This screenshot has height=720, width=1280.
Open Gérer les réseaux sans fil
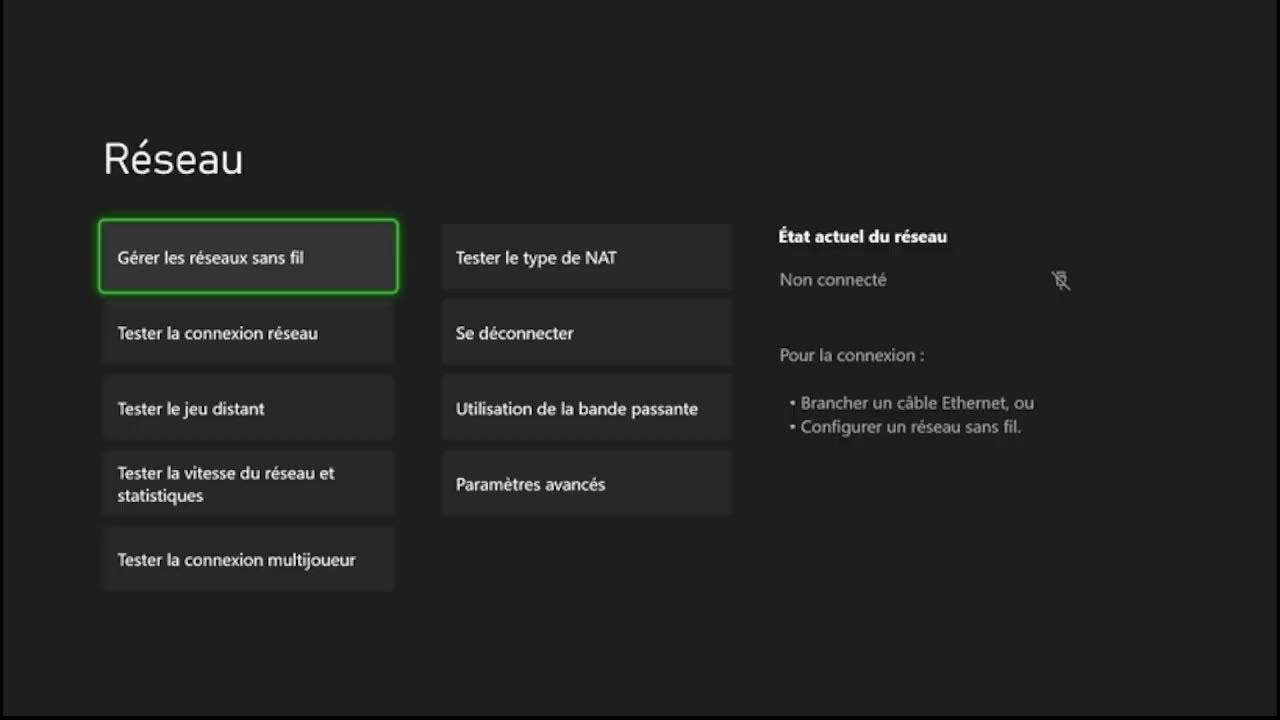pyautogui.click(x=248, y=257)
